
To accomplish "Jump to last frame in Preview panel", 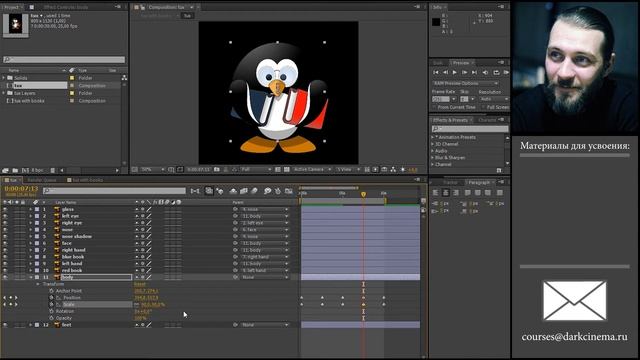I will pos(474,72).
